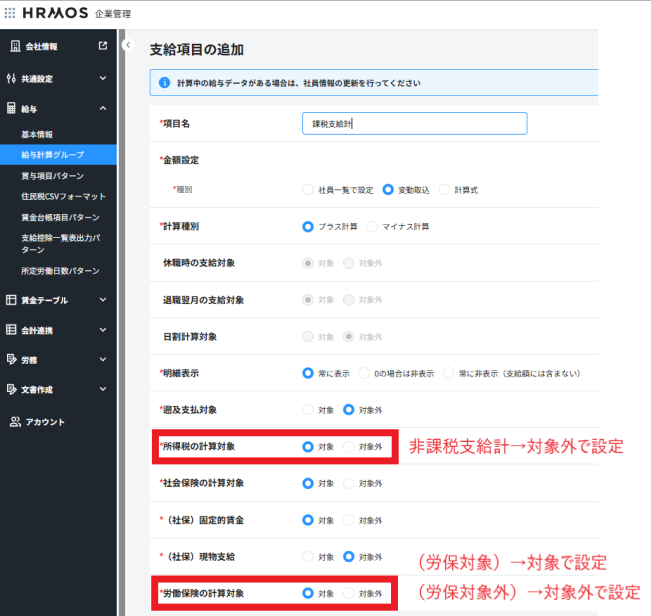Click the 会社情報 external link icon

(102, 46)
